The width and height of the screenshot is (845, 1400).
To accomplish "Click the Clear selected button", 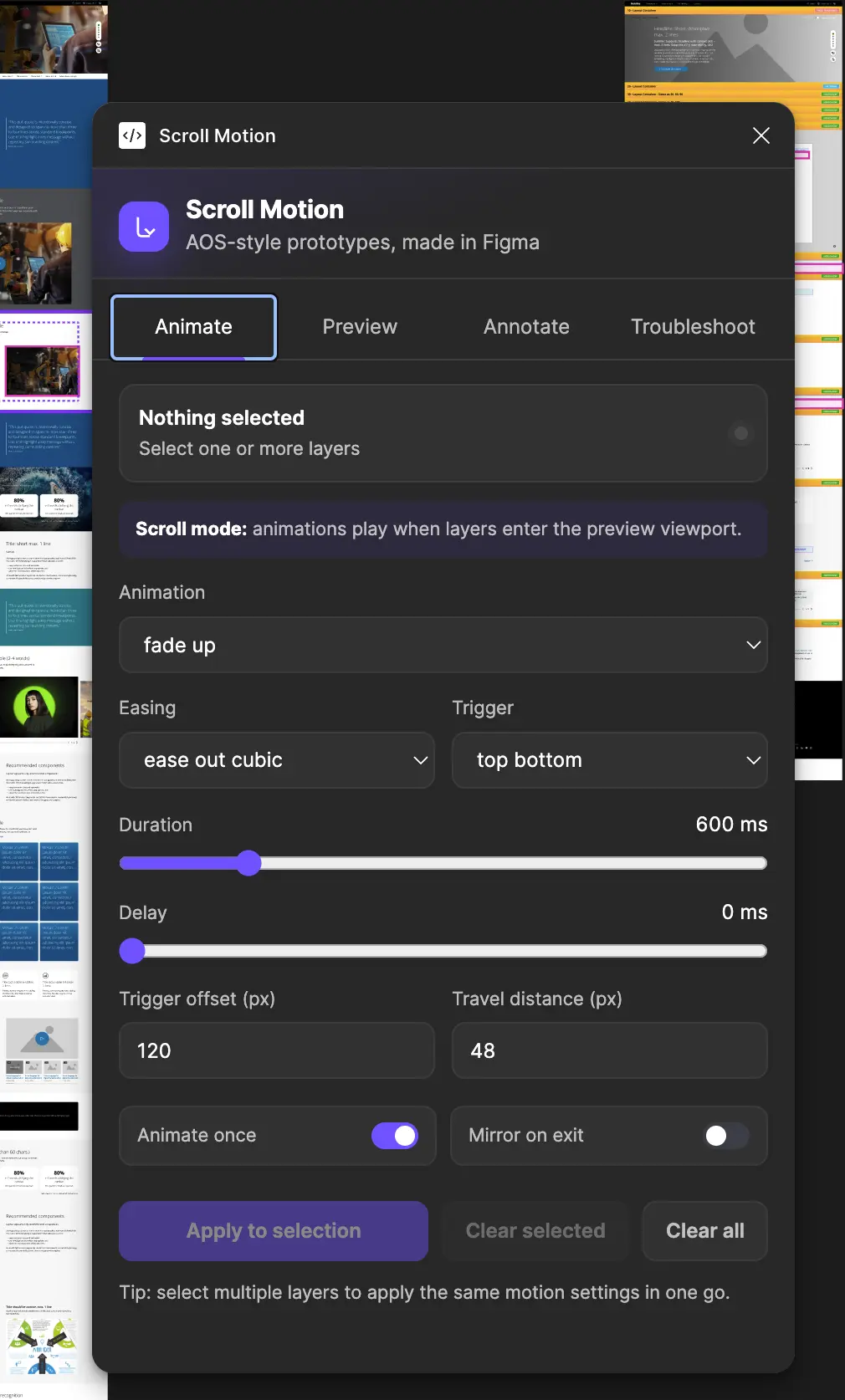I will tap(535, 1231).
